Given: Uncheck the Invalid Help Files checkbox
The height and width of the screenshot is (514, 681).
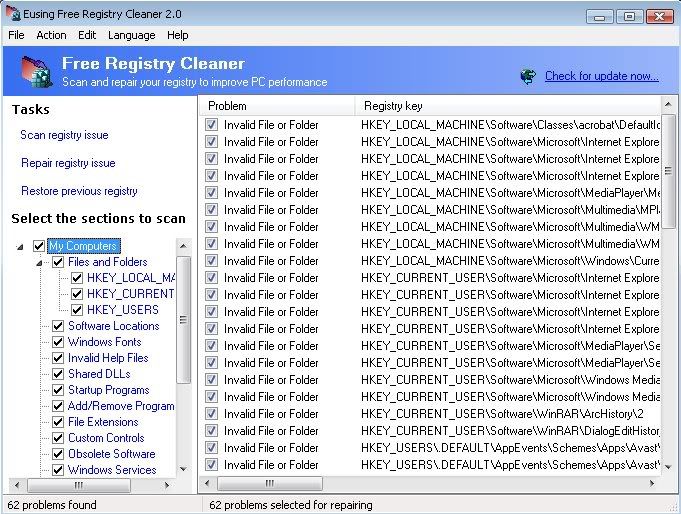Looking at the screenshot, I should 58,358.
